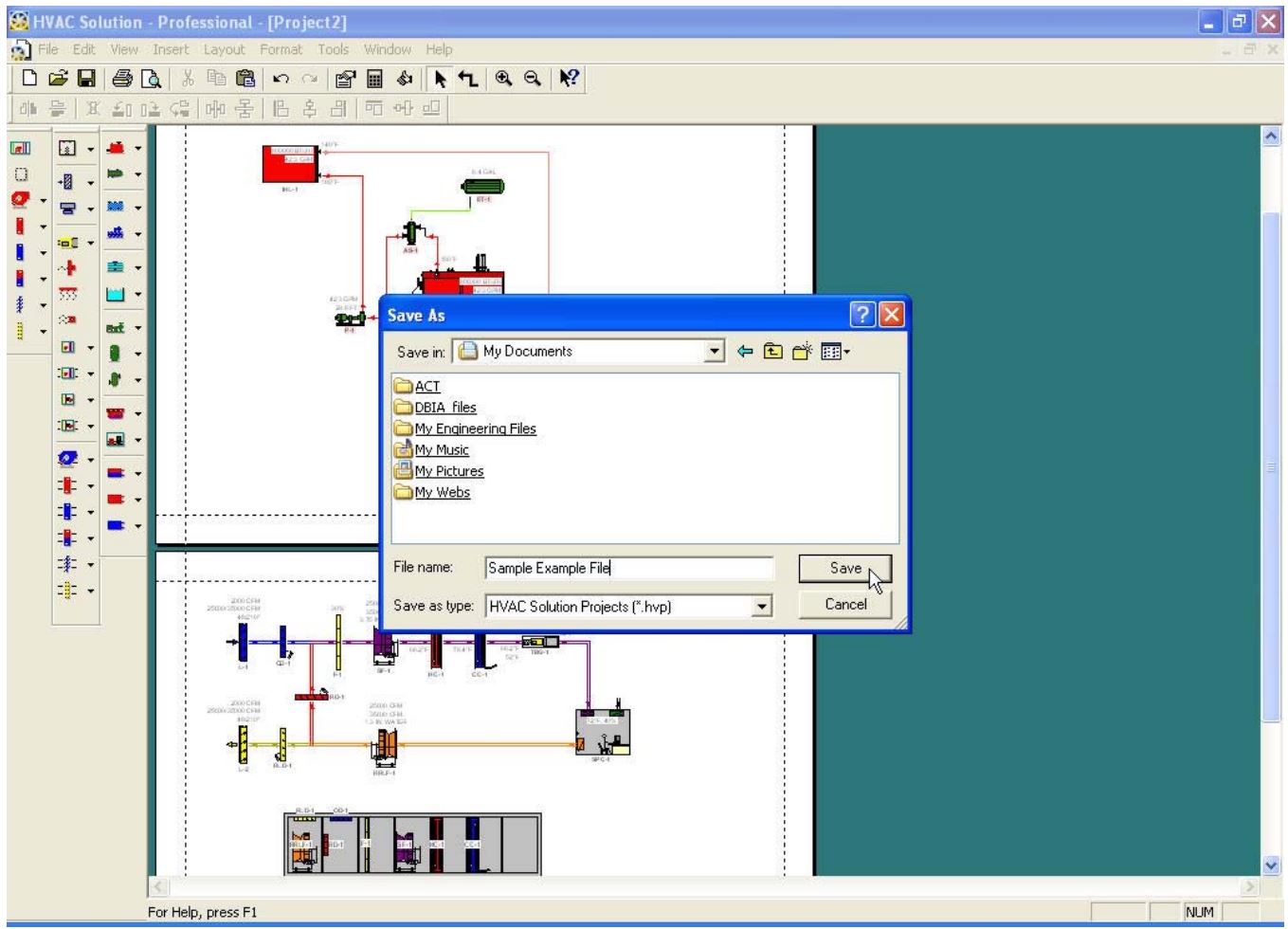Click Cancel to dismiss the Save As dialog

coord(846,603)
